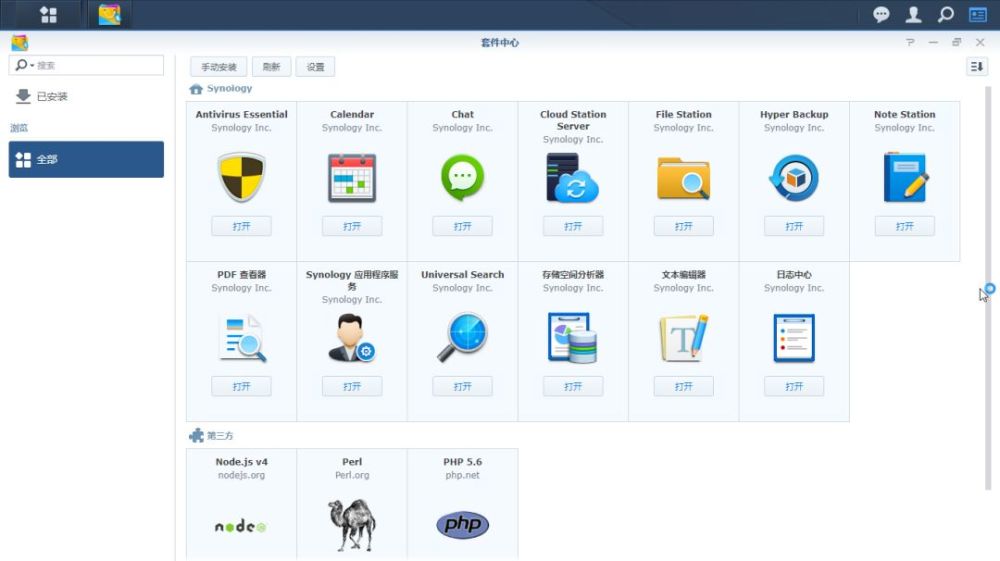Open the Calendar package icon
The height and width of the screenshot is (561, 1000).
tap(352, 178)
